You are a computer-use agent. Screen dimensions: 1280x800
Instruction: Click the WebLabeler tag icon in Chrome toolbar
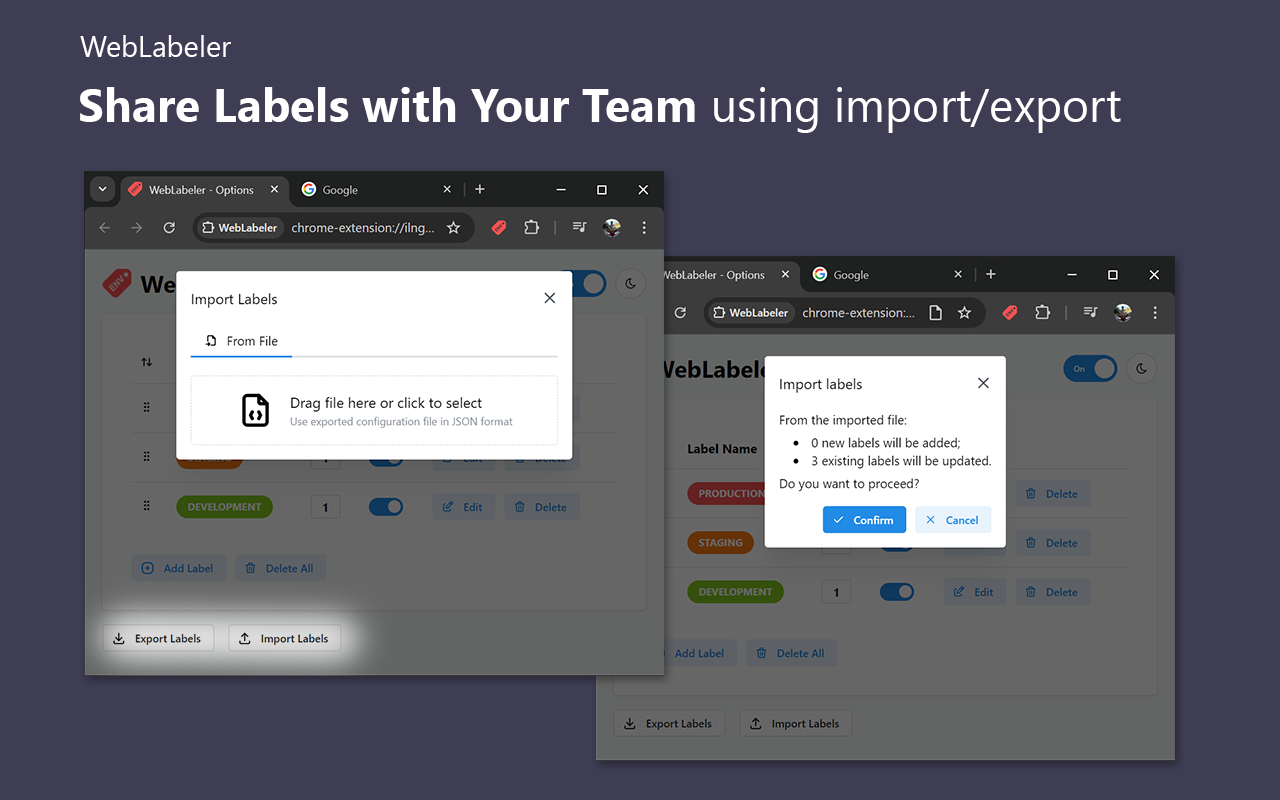pos(498,227)
